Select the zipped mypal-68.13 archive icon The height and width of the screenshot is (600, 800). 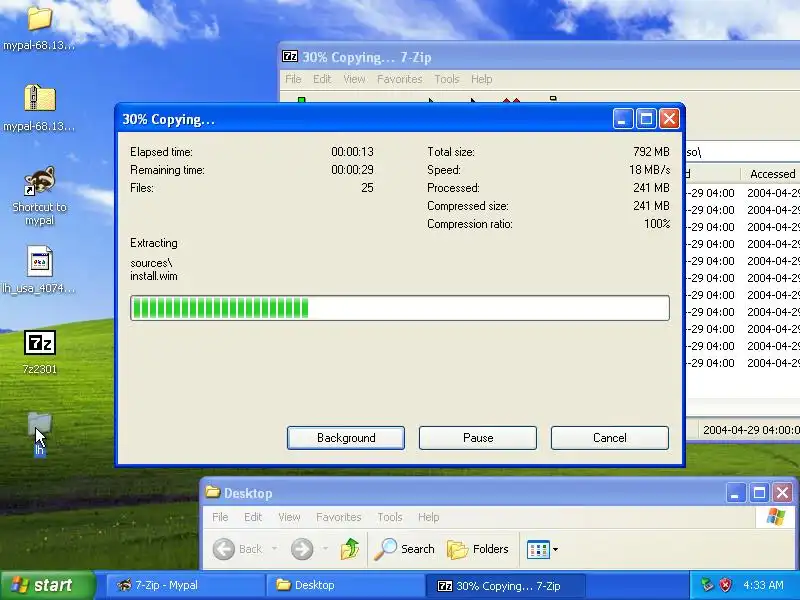[39, 98]
